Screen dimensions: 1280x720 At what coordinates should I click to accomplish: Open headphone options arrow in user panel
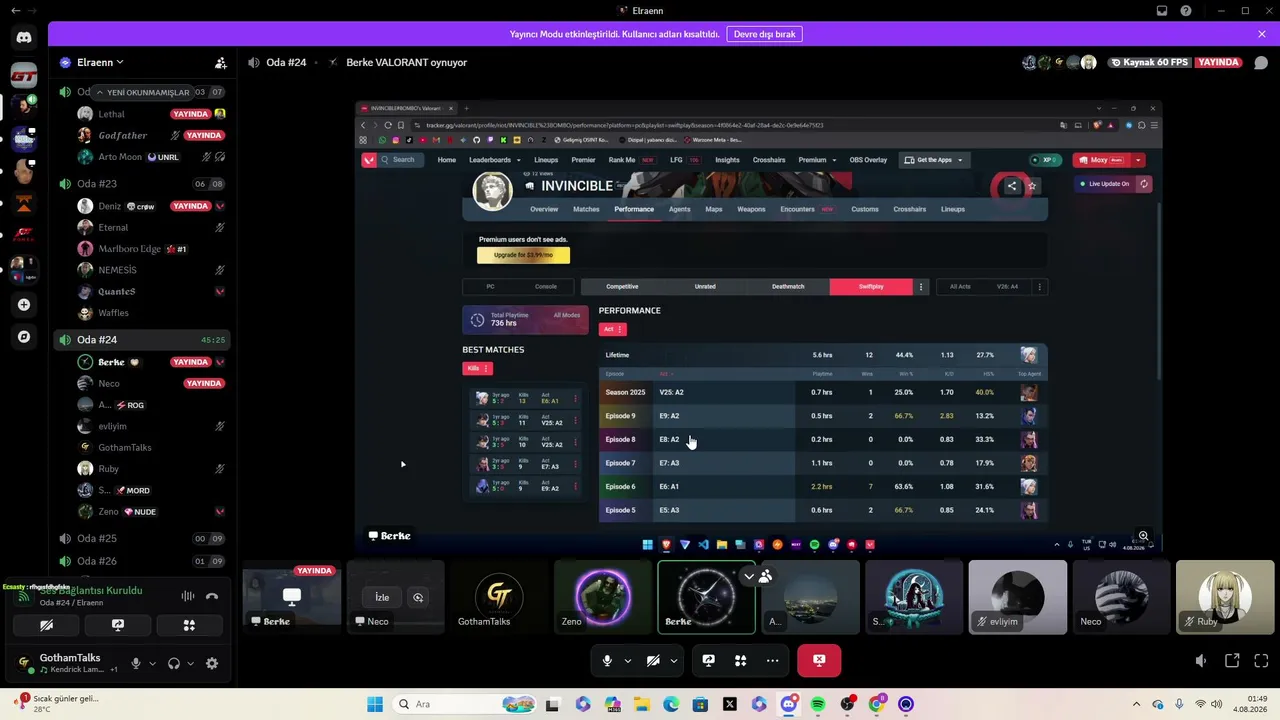pyautogui.click(x=189, y=663)
